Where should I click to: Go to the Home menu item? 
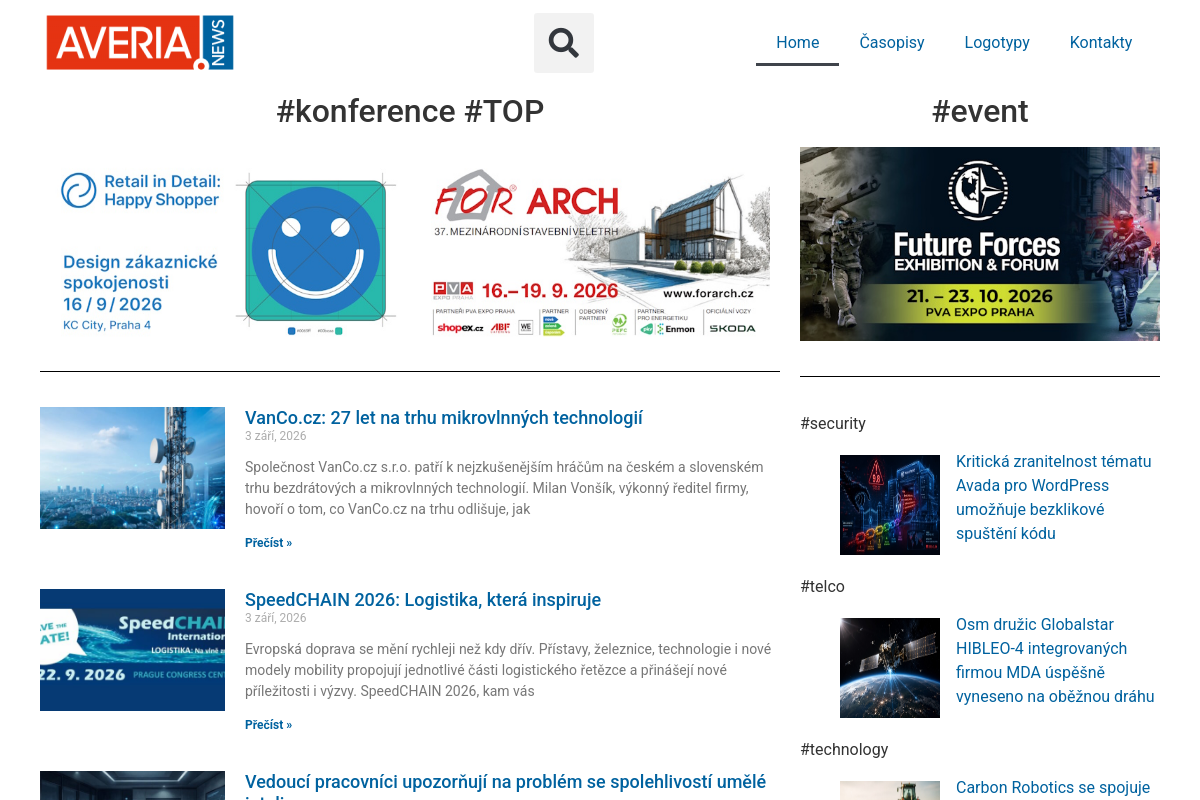[x=797, y=42]
